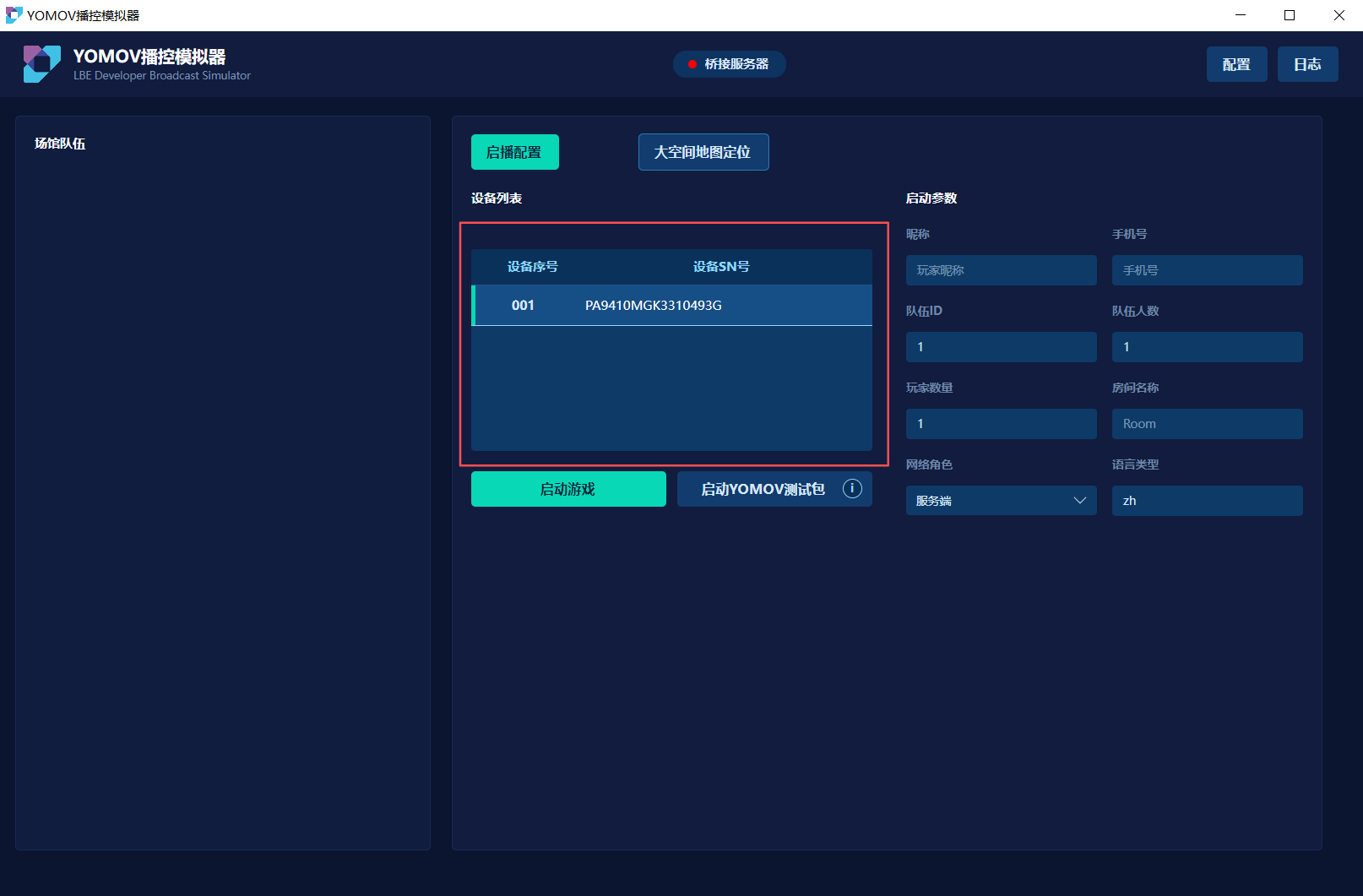
Task: Click the red bridge server status dot
Action: click(x=692, y=64)
